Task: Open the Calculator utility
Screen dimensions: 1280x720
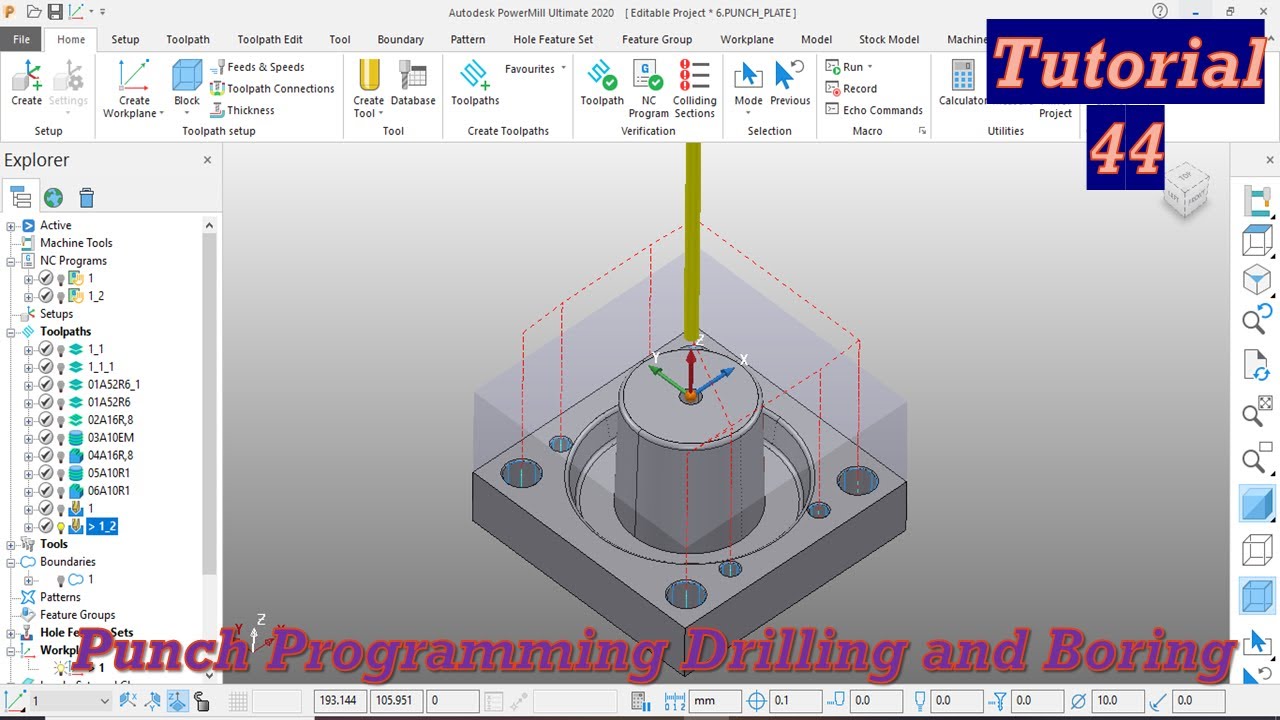Action: pyautogui.click(x=962, y=83)
